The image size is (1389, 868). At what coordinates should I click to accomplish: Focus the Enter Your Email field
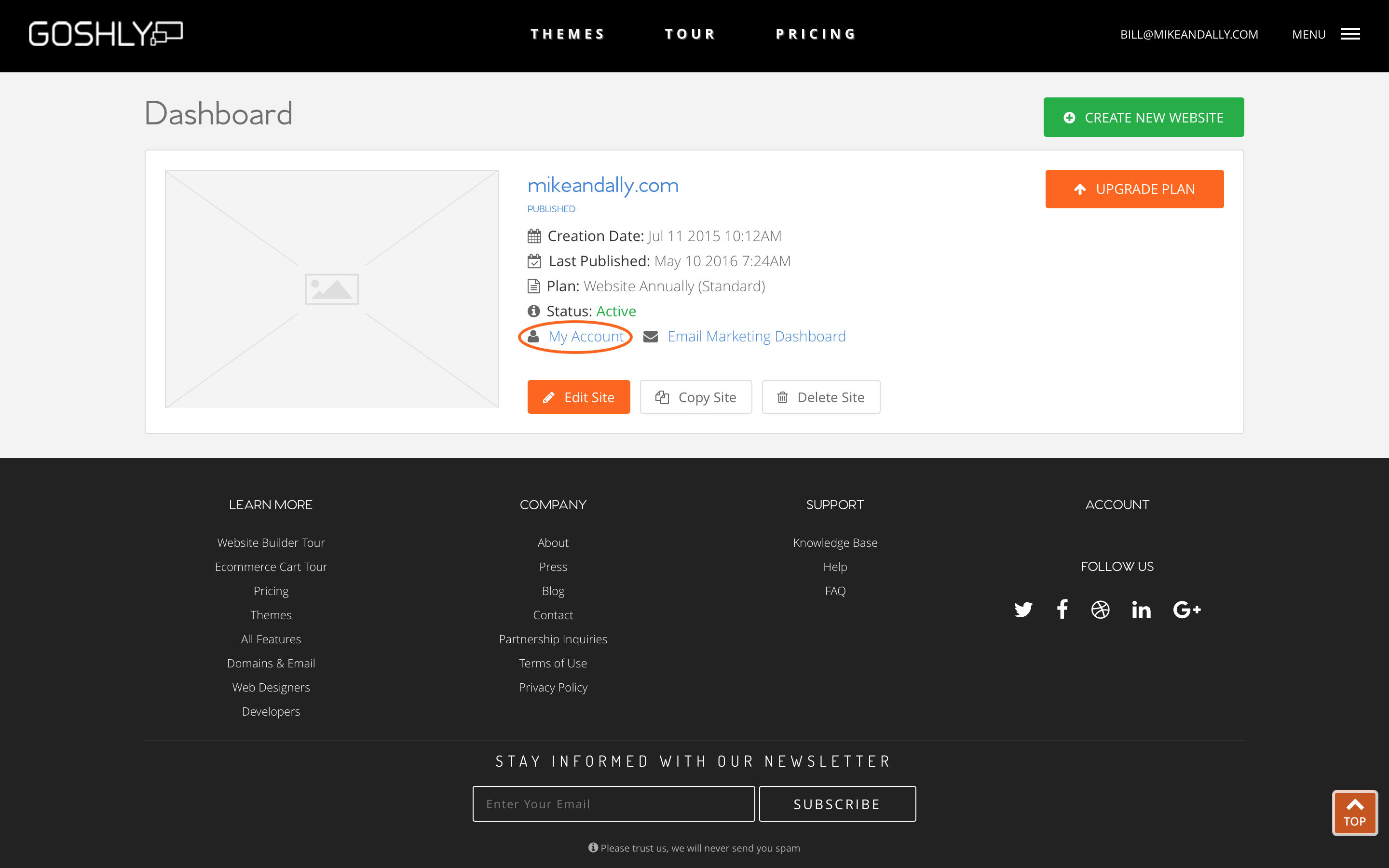(613, 804)
